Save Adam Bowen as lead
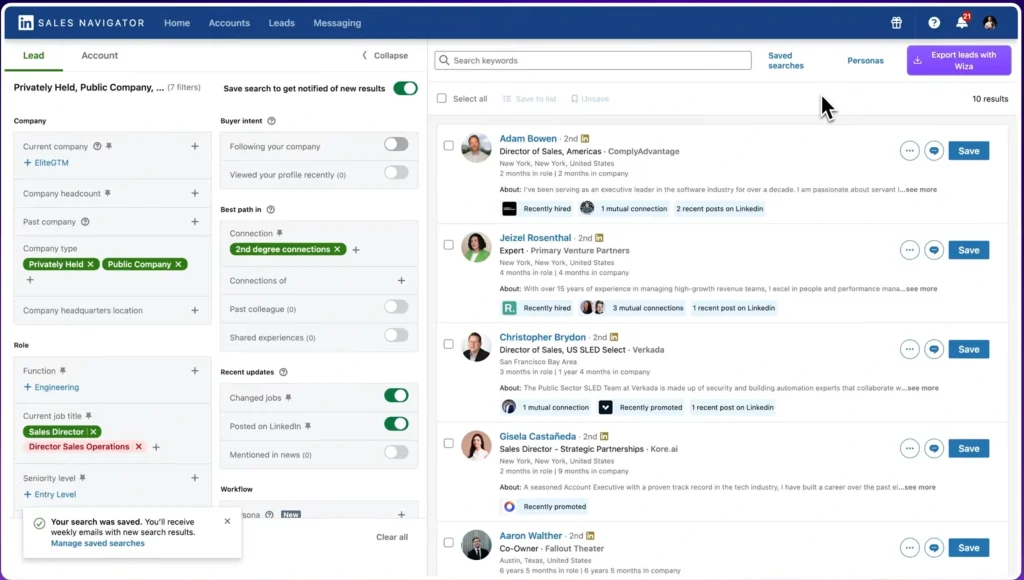The width and height of the screenshot is (1024, 580). point(968,151)
